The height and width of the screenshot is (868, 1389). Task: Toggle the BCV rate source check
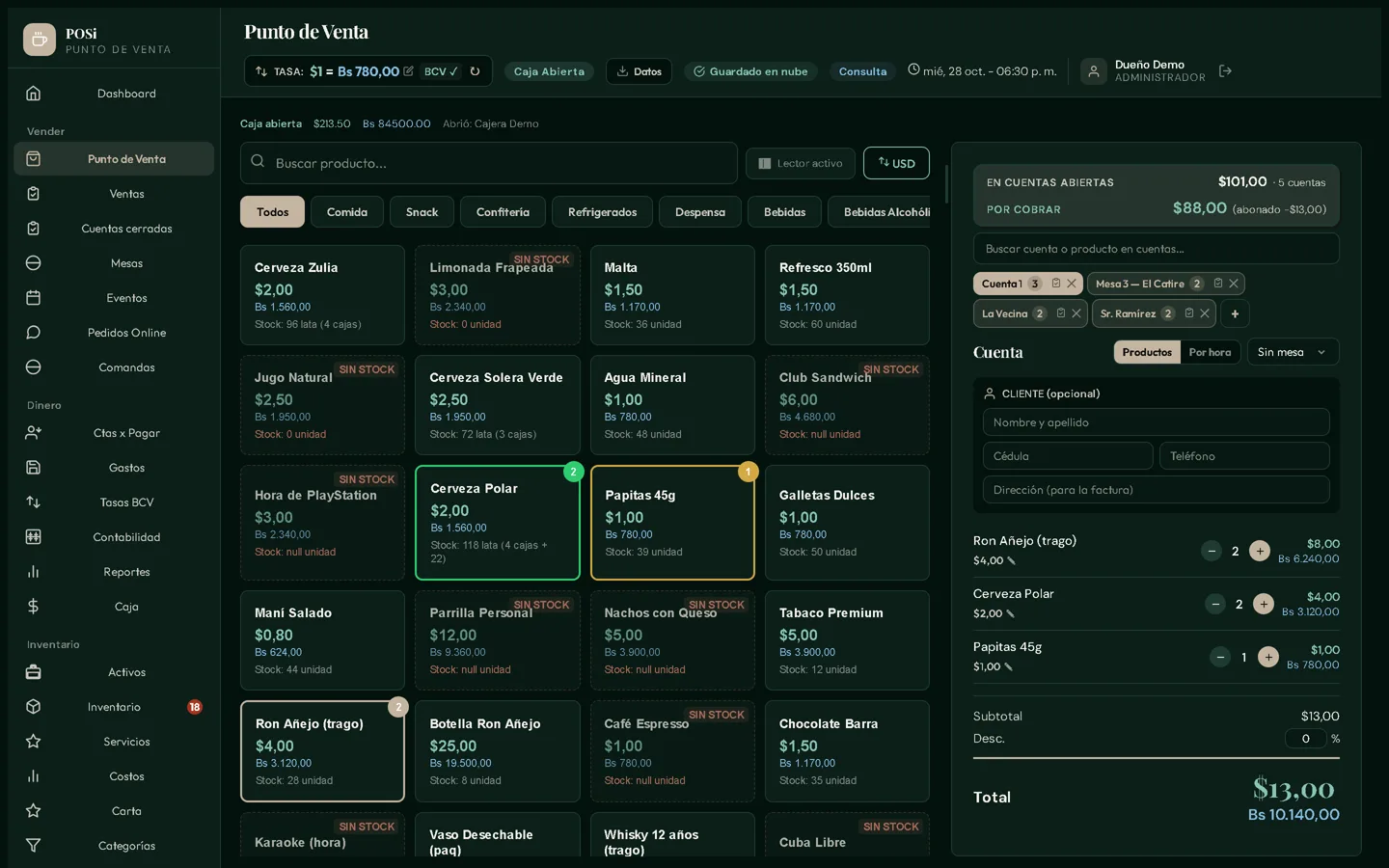[442, 71]
